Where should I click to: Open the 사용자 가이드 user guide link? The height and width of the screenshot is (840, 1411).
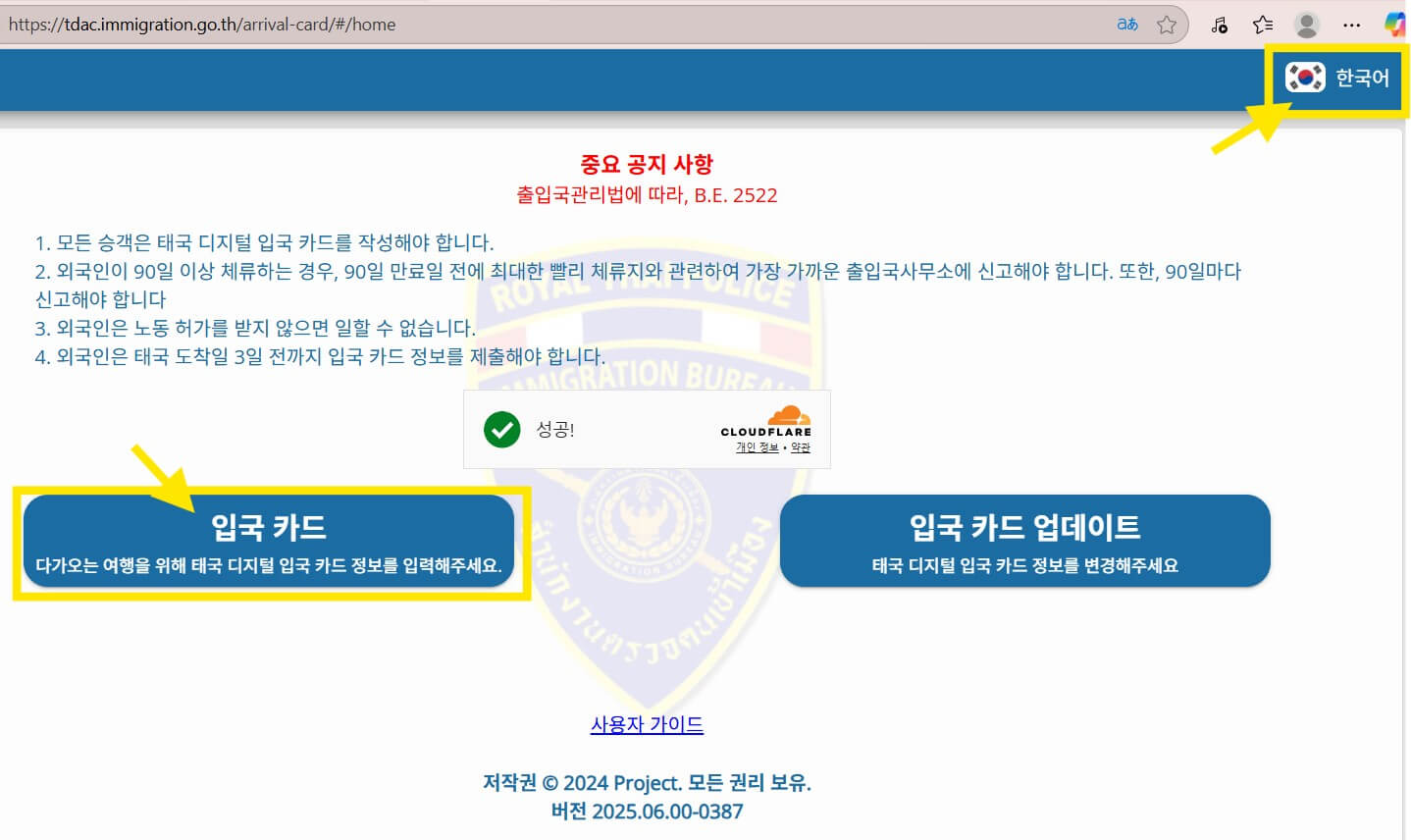pyautogui.click(x=647, y=725)
